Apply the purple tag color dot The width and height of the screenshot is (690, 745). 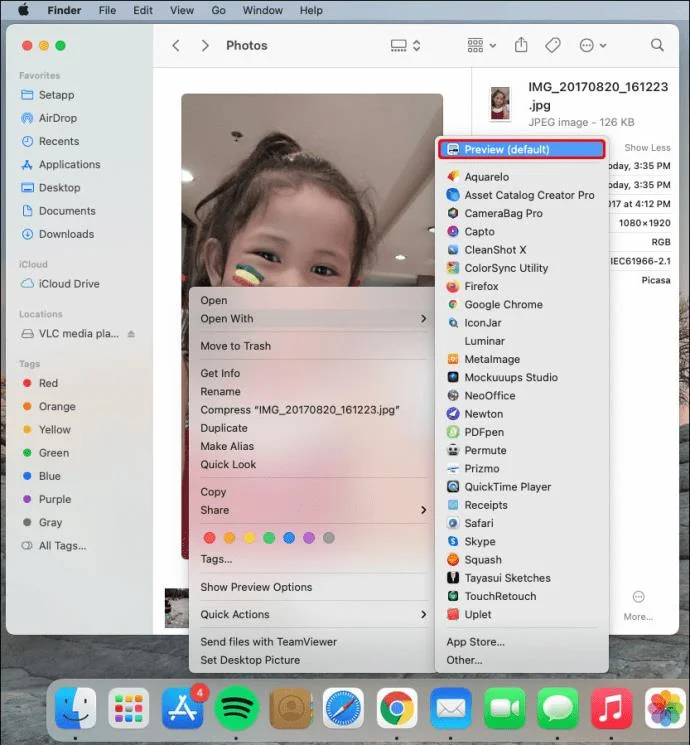point(309,538)
